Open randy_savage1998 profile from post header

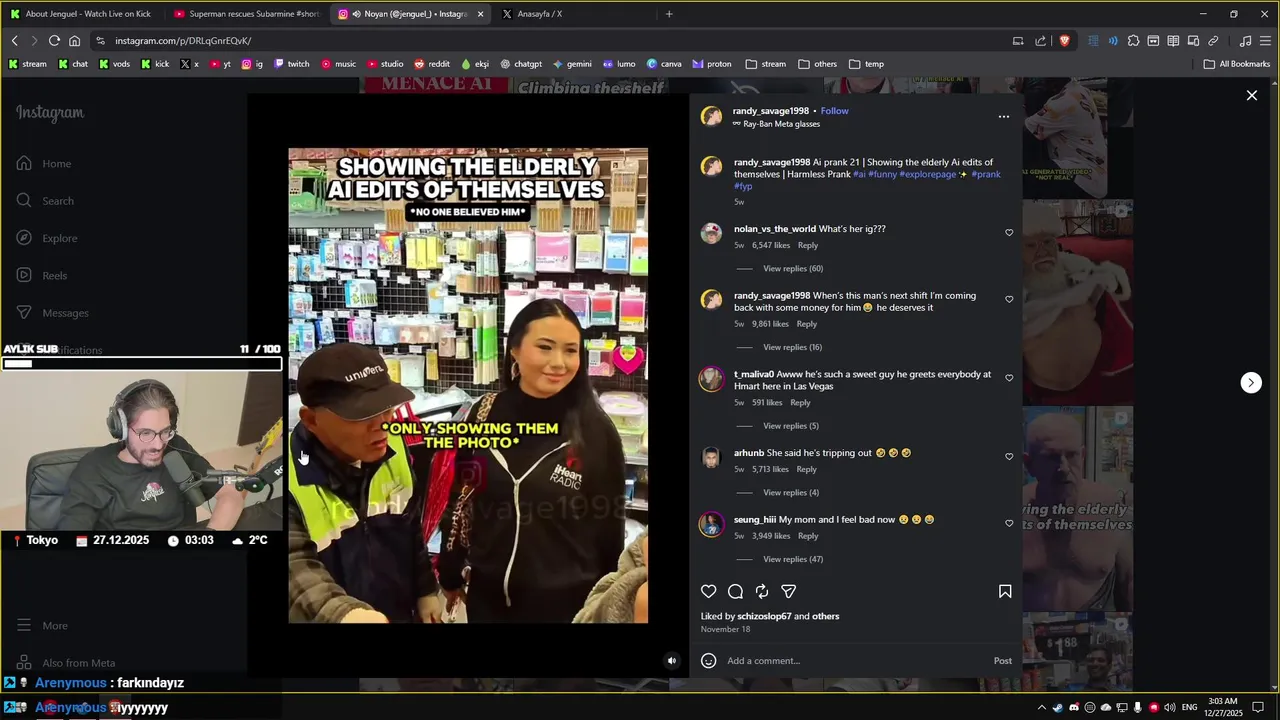tap(770, 111)
